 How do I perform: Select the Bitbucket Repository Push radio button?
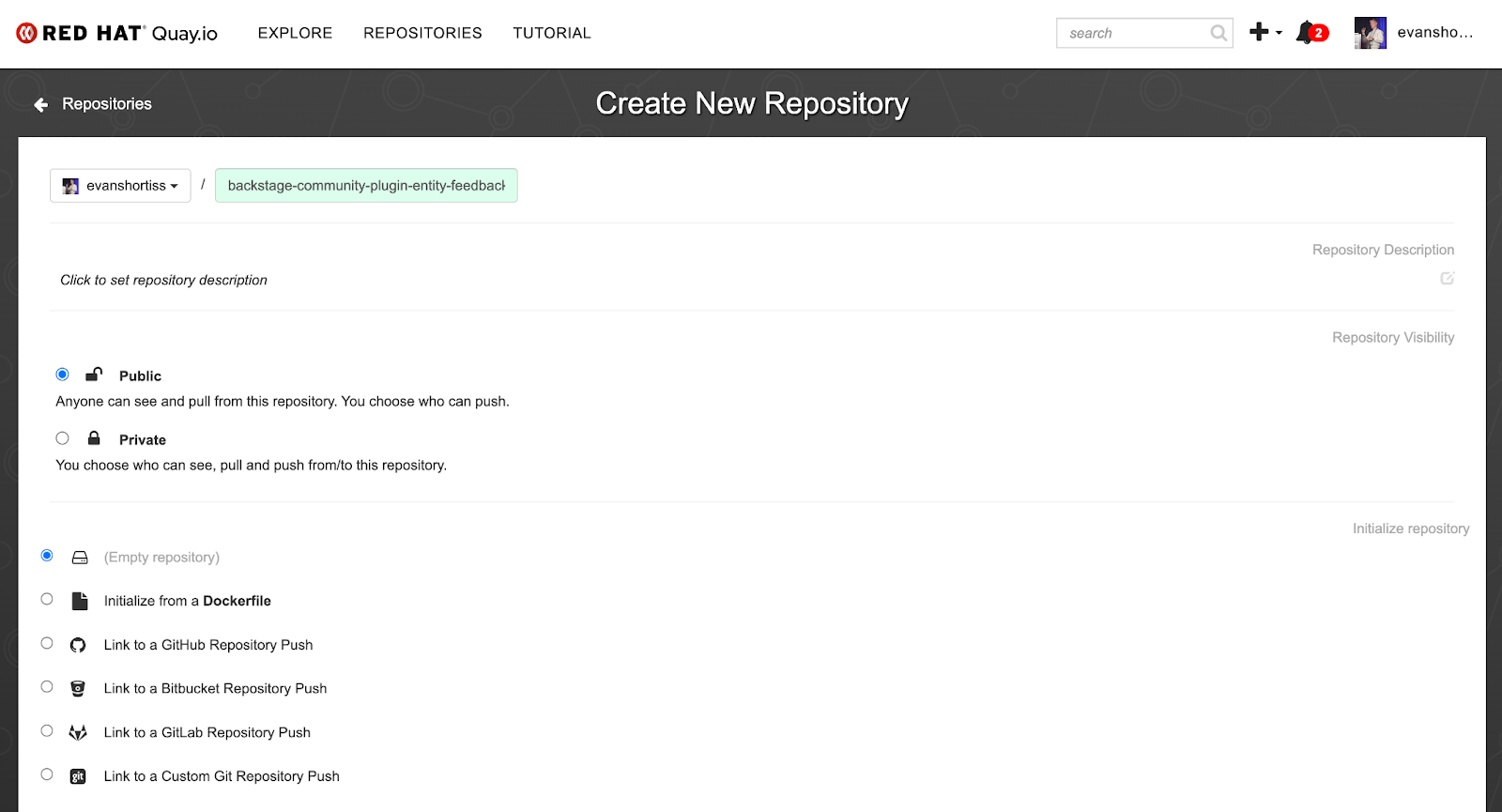click(47, 687)
